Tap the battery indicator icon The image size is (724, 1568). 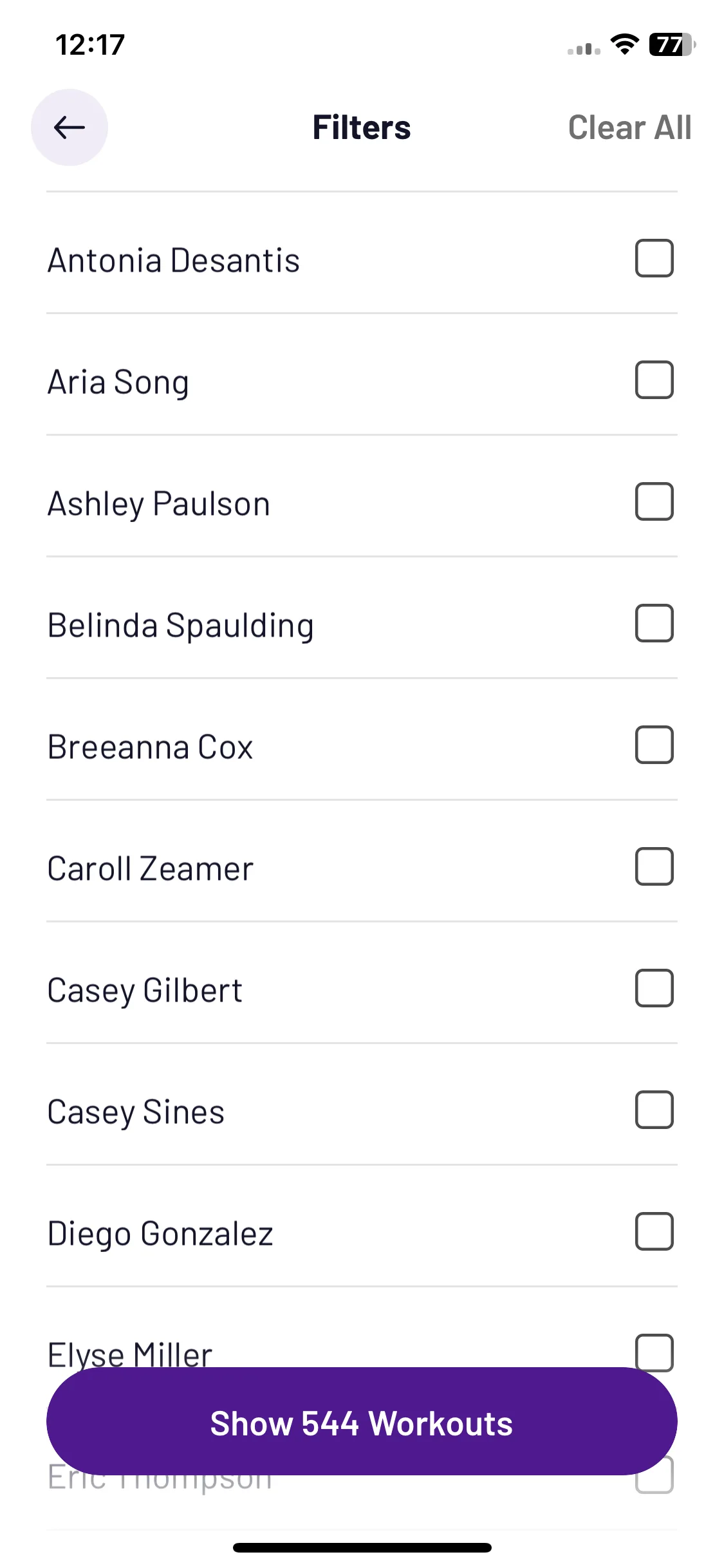(x=673, y=44)
